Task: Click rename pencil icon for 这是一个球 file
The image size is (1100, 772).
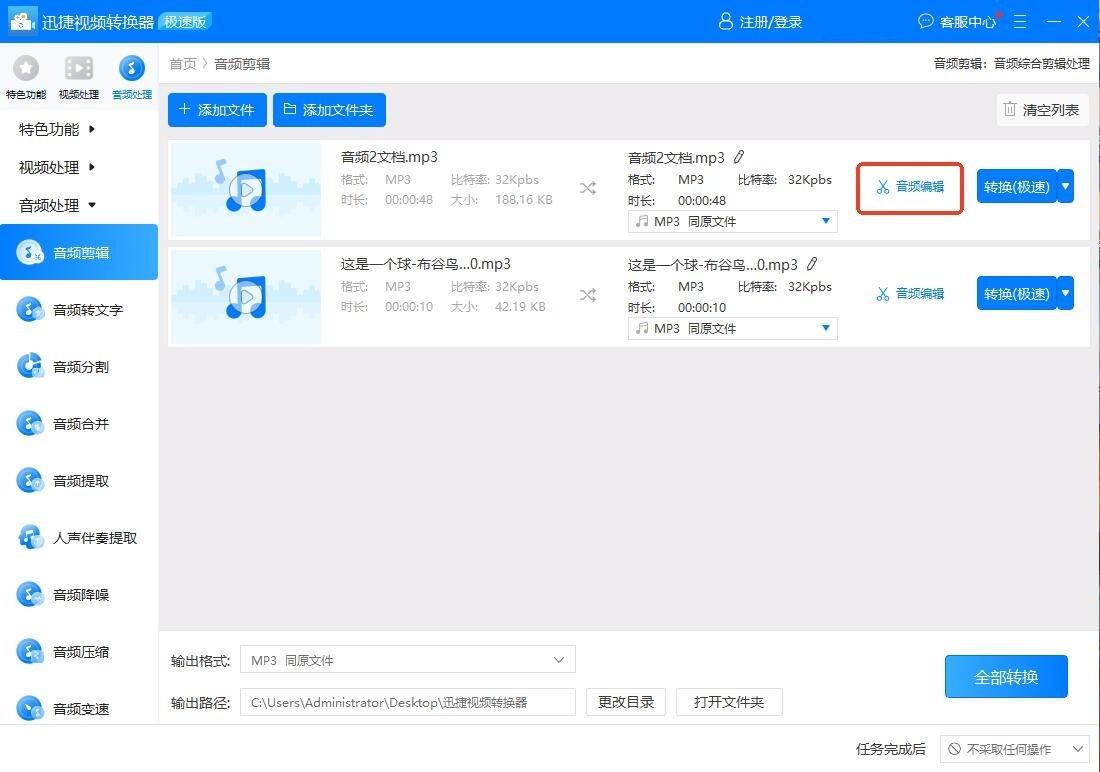Action: tap(812, 264)
